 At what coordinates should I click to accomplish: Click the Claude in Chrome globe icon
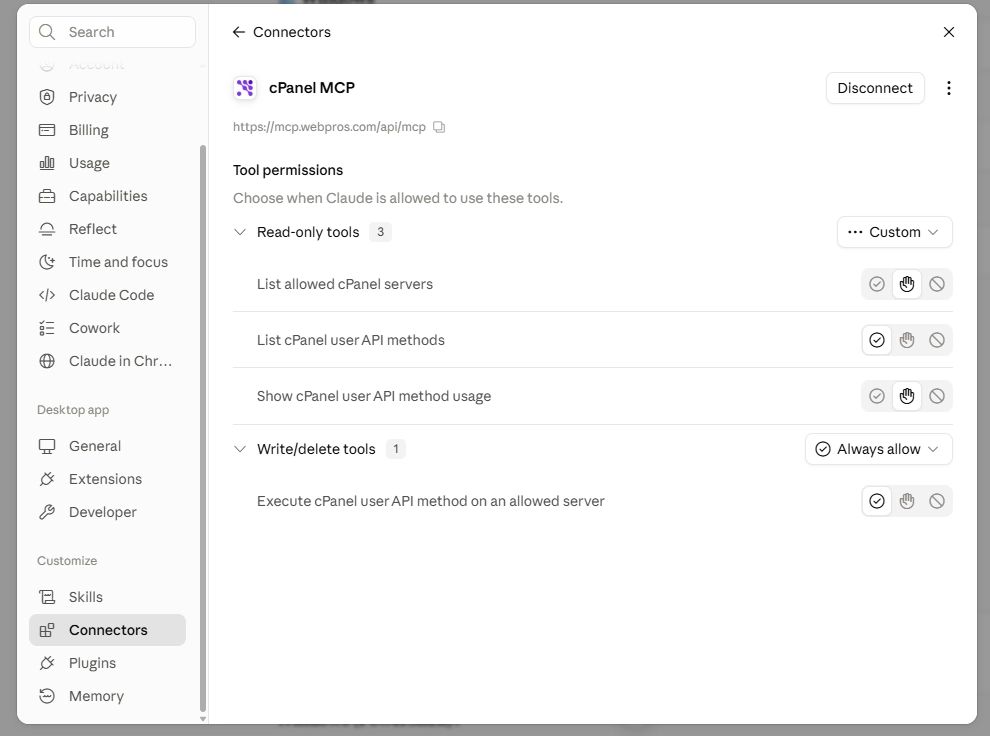click(47, 361)
